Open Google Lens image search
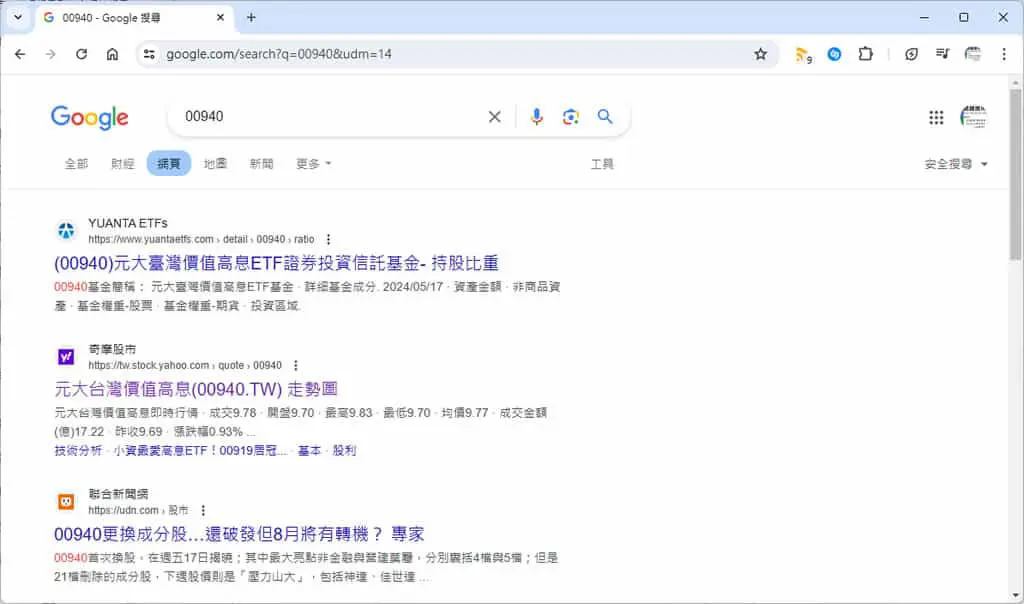The image size is (1024, 604). click(x=570, y=117)
